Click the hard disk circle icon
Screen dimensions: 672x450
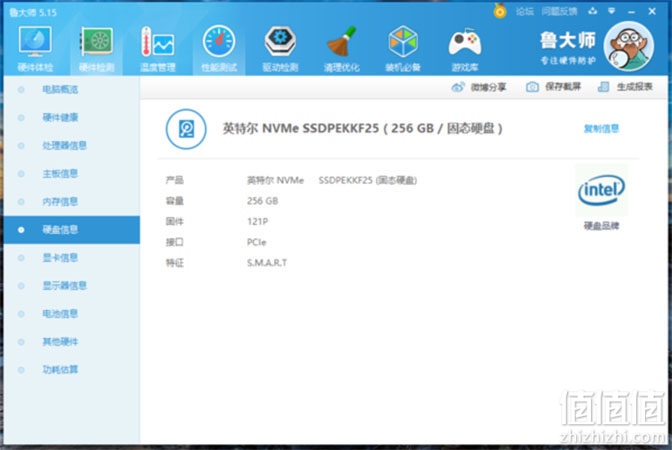pyautogui.click(x=186, y=129)
